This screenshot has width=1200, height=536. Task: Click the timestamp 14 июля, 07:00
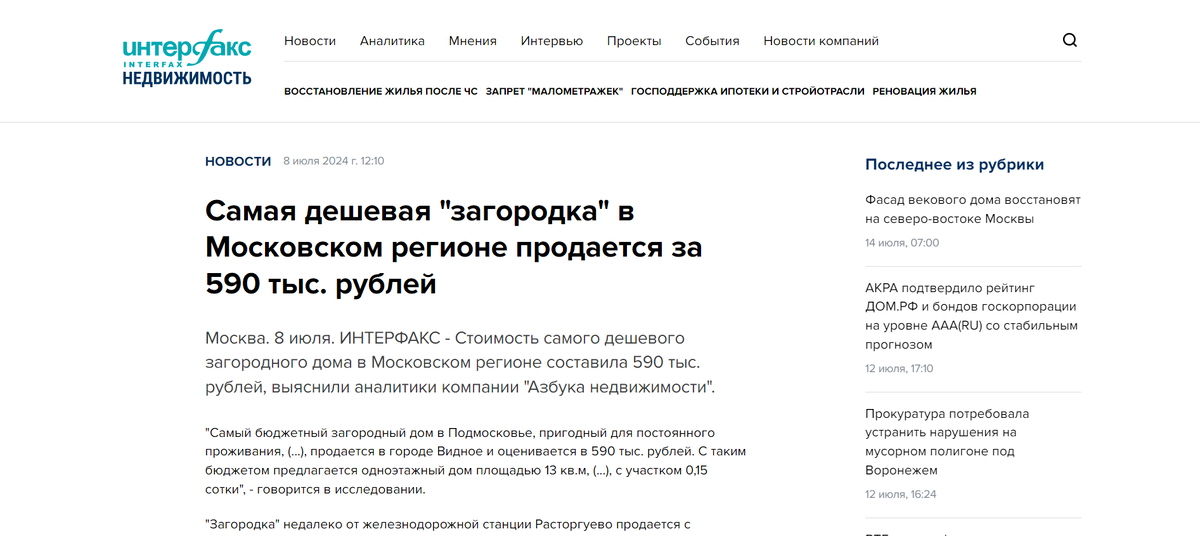[902, 243]
